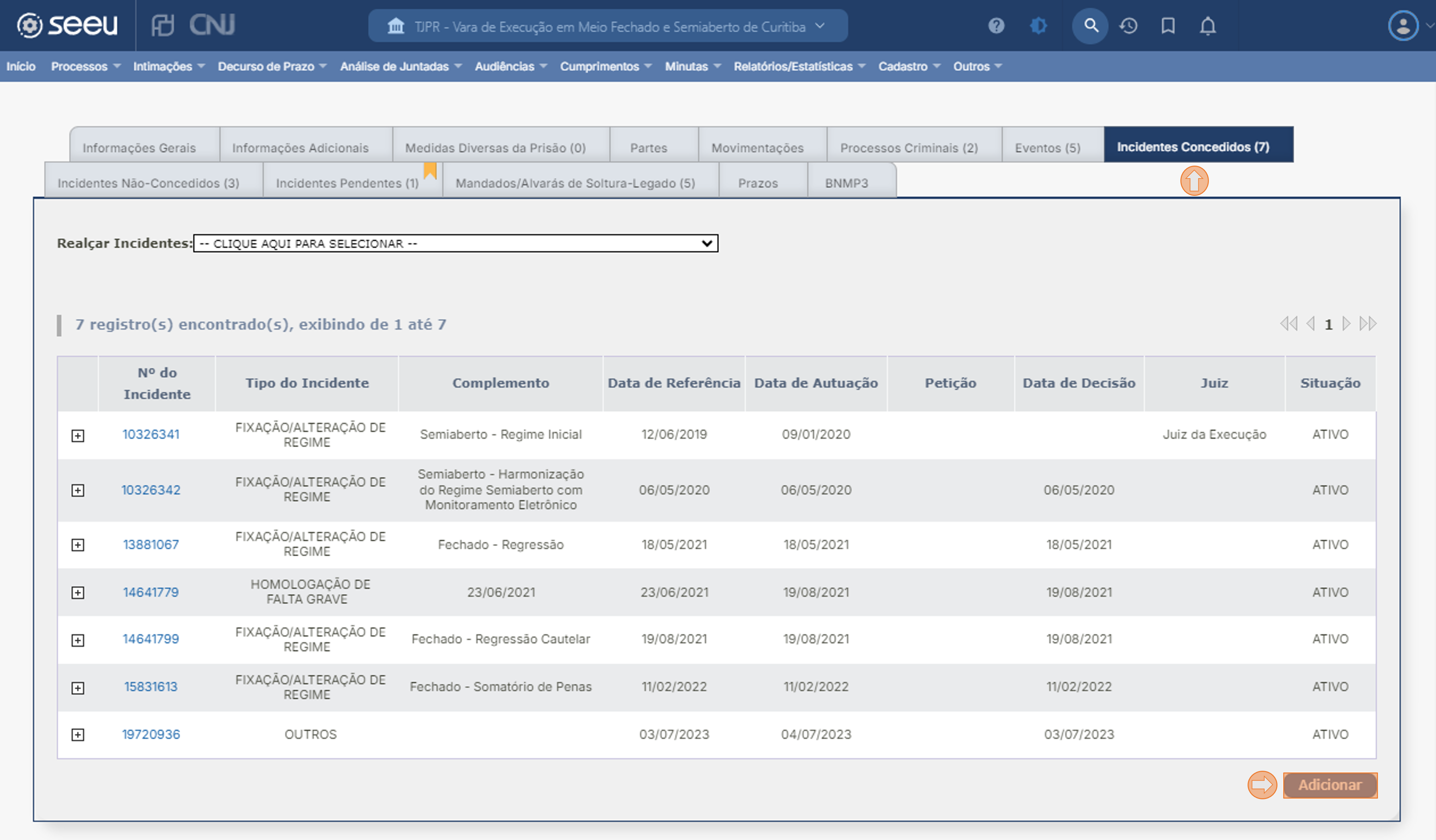Open incident link 14641799
The height and width of the screenshot is (840, 1436).
coord(151,639)
